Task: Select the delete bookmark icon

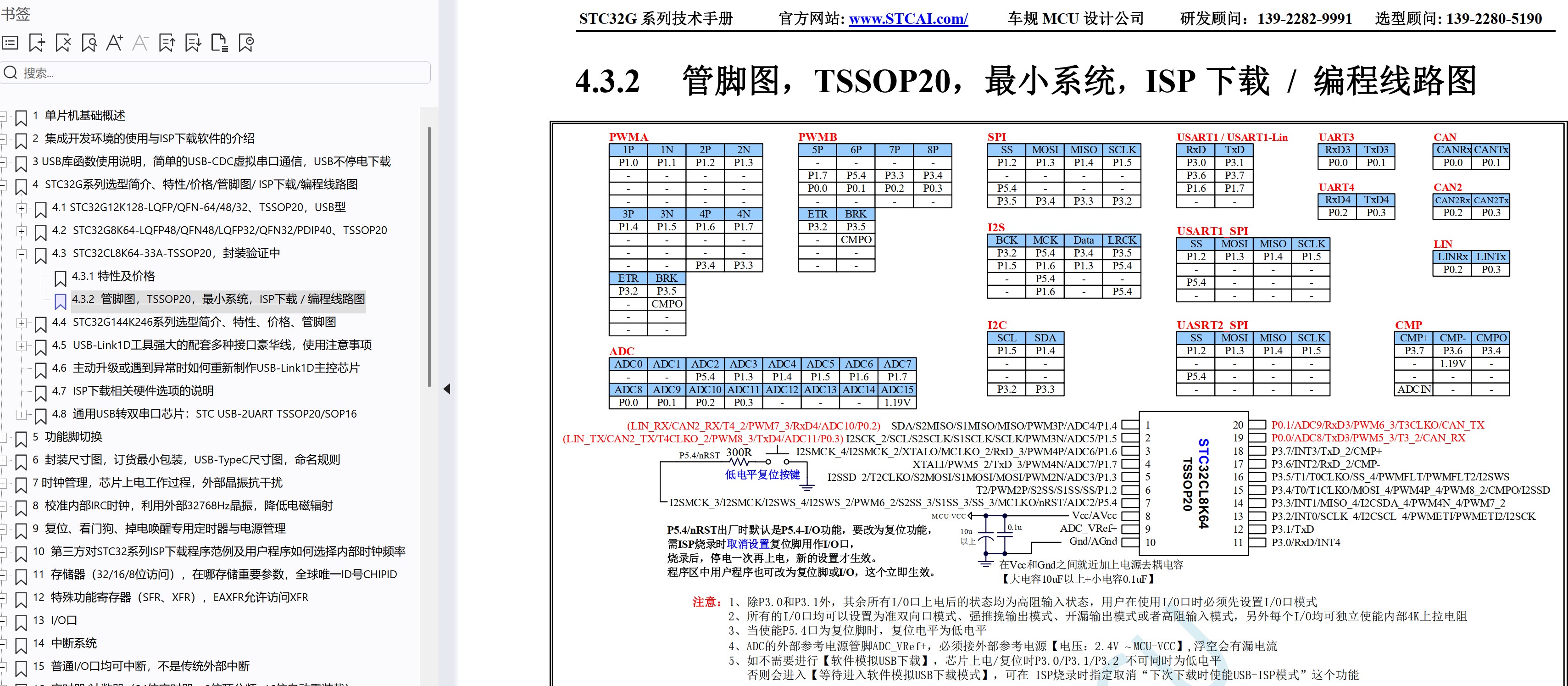Action: coord(63,43)
